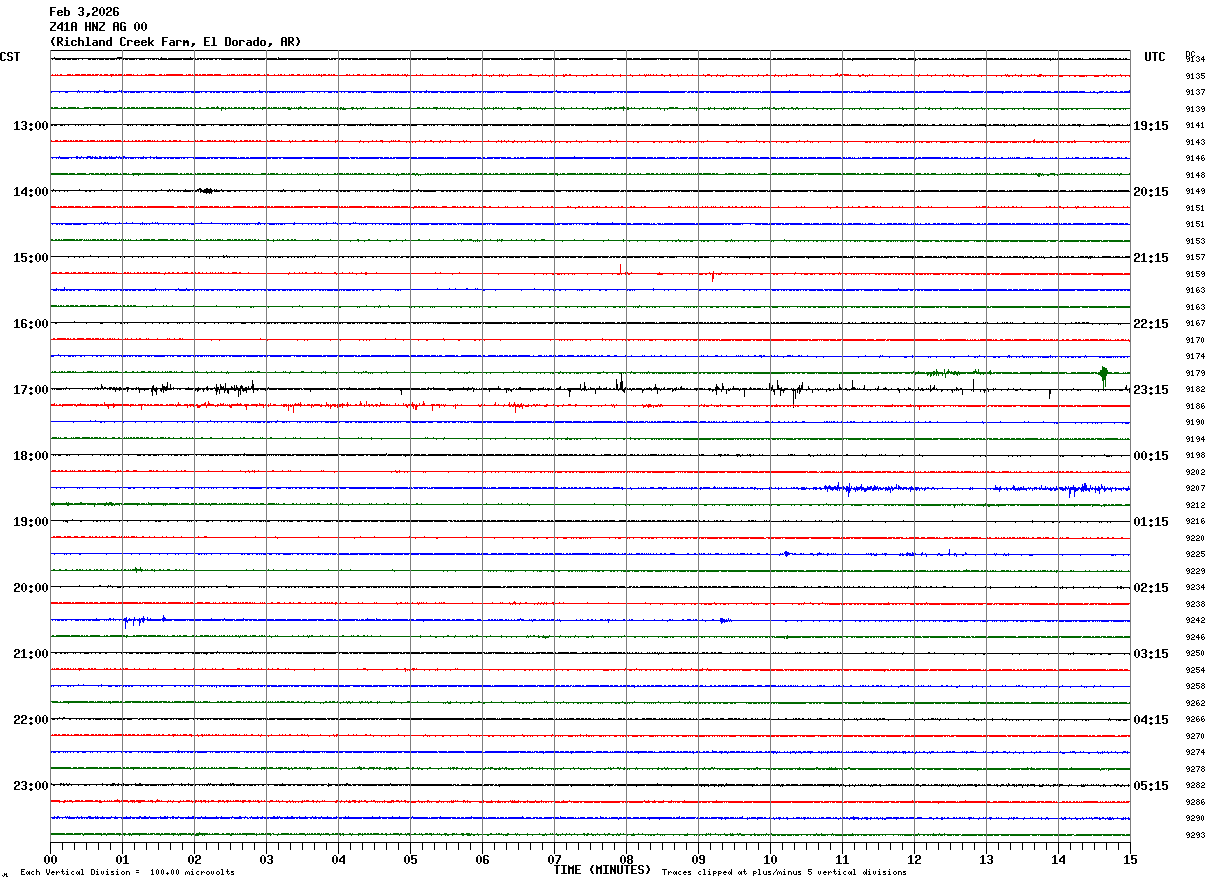Select the '21:00' CST row label
The image size is (1210, 886).
point(30,654)
